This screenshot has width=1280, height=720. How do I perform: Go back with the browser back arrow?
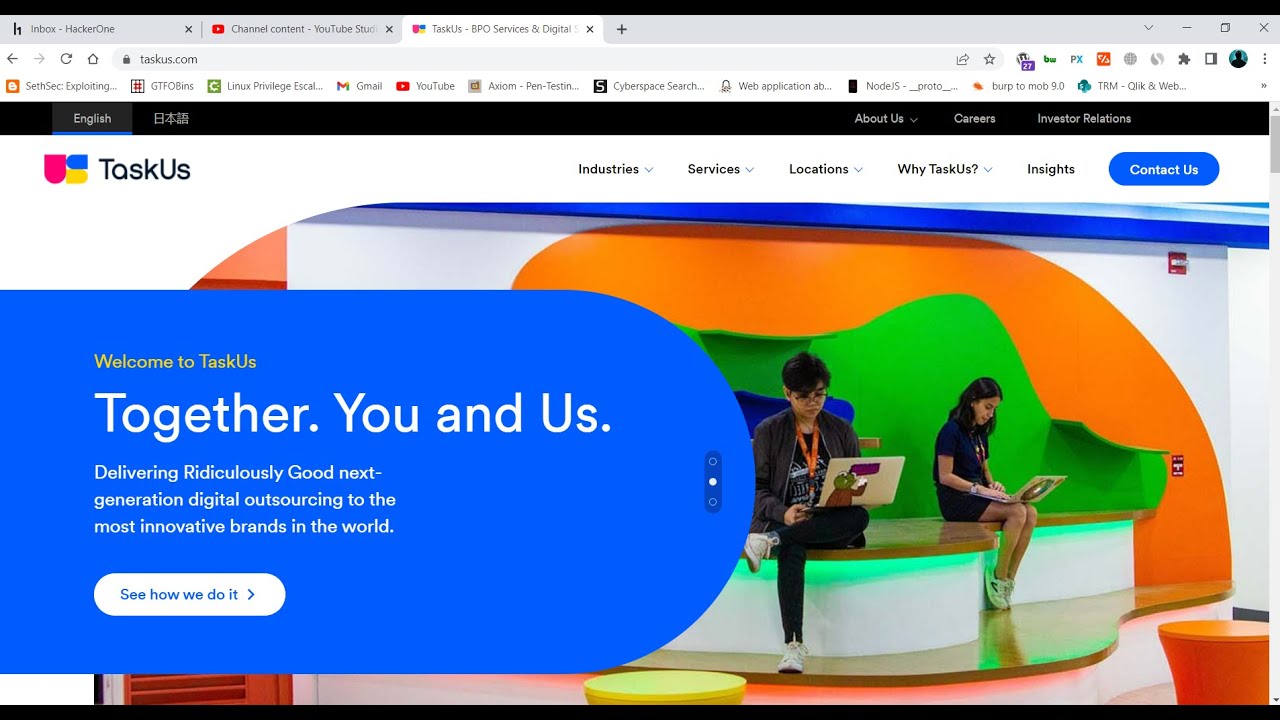tap(13, 59)
